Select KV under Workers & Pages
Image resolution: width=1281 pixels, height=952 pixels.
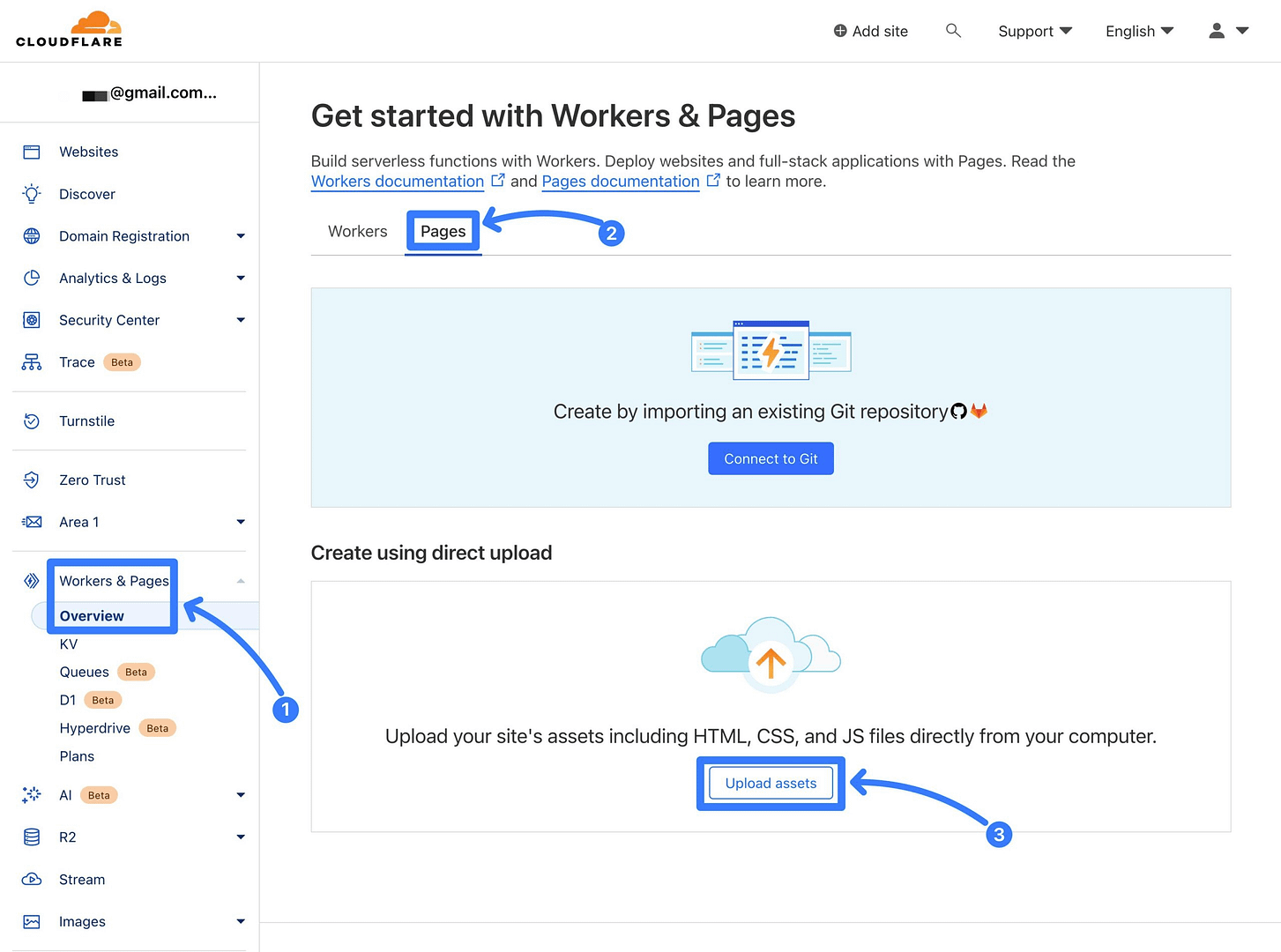coord(69,644)
